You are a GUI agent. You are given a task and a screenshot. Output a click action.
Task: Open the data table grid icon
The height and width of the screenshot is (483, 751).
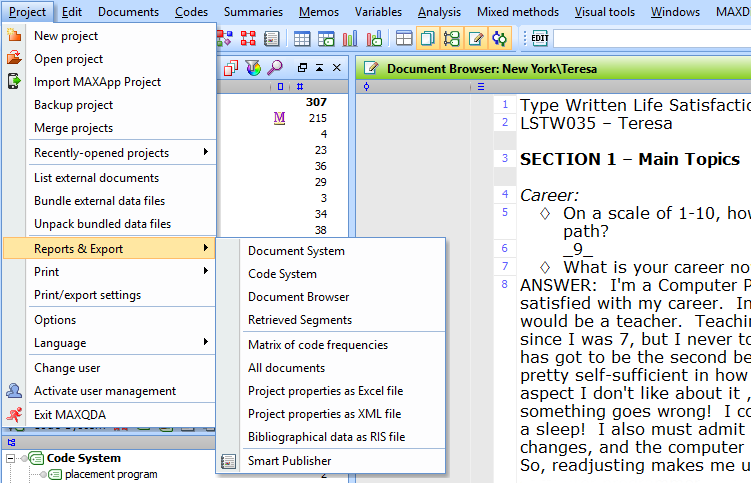[x=302, y=38]
